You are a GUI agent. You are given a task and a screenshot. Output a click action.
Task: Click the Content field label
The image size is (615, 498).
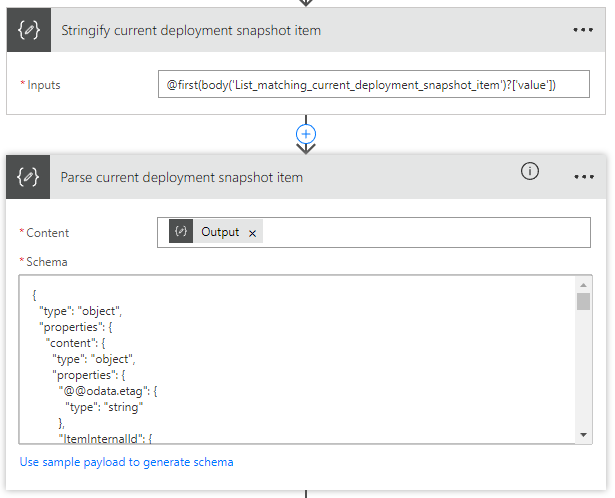tap(47, 232)
